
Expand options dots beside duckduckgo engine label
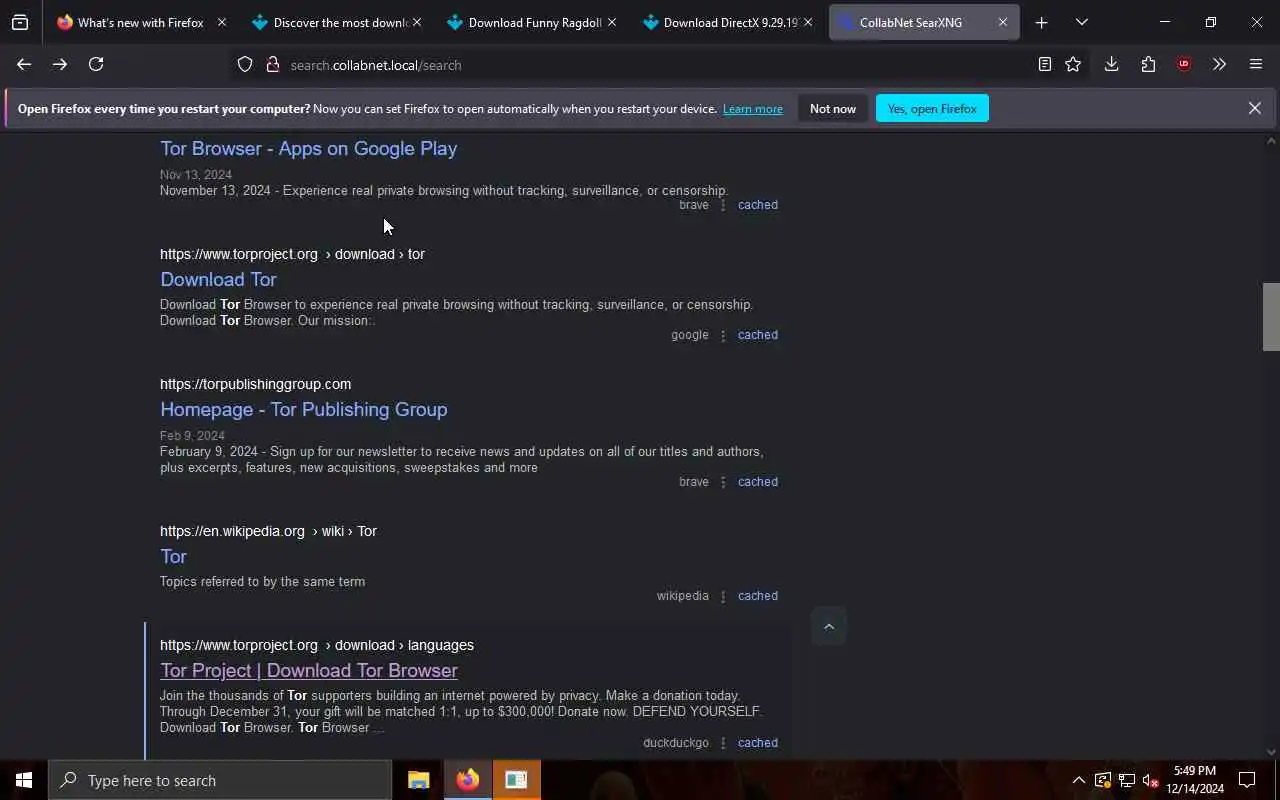(x=723, y=743)
